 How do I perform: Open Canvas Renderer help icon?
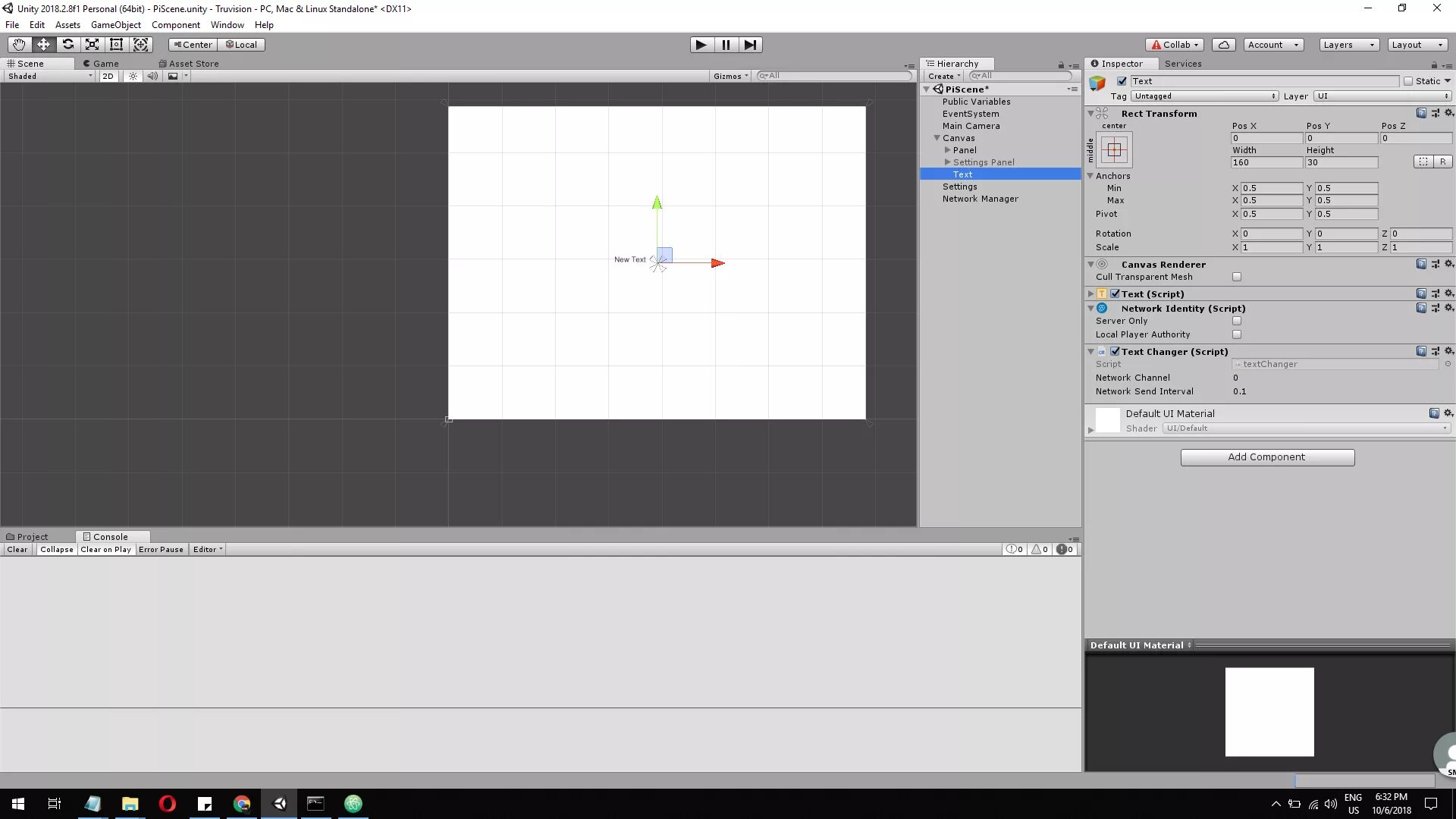pyautogui.click(x=1421, y=264)
